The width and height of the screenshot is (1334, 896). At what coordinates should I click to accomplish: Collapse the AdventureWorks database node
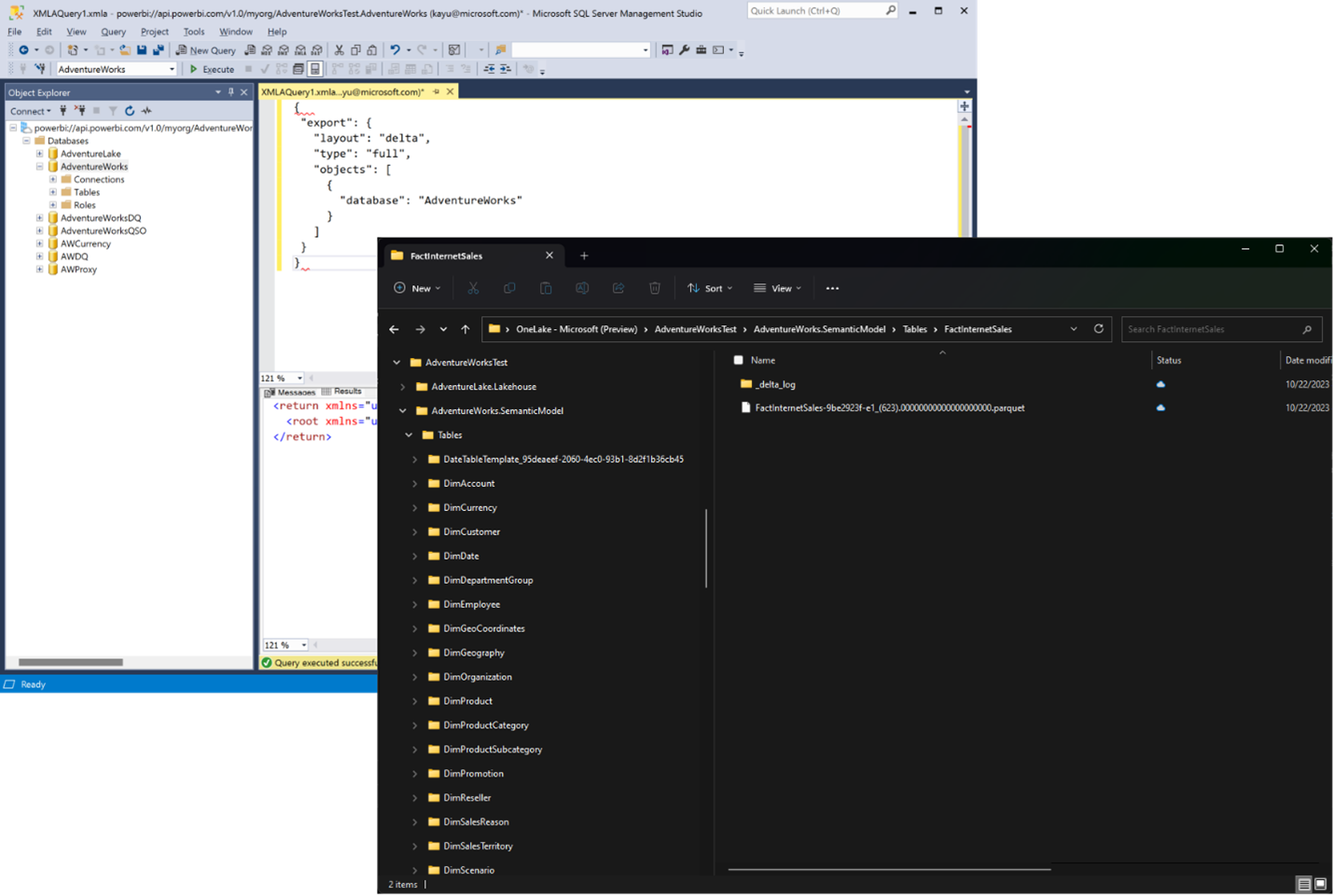tap(38, 166)
